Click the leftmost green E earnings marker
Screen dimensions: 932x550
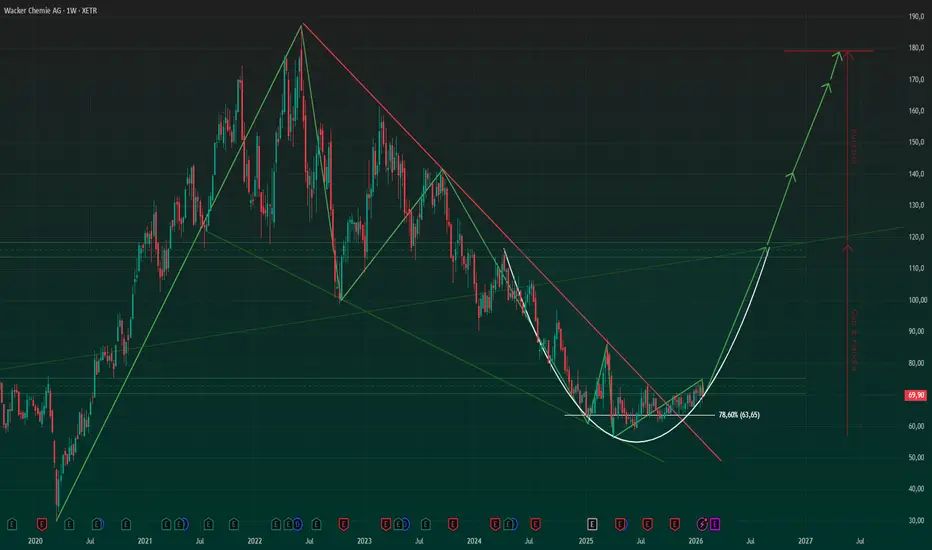coord(12,524)
